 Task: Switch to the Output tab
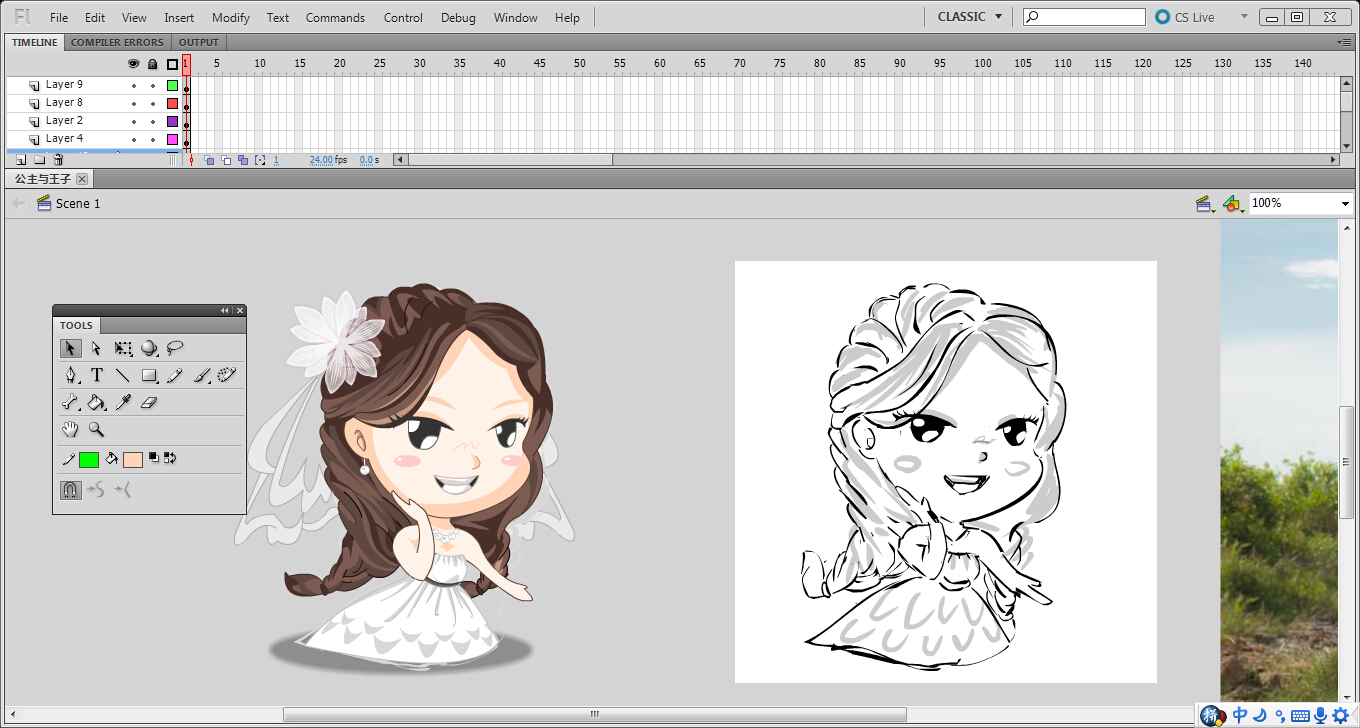pos(198,42)
